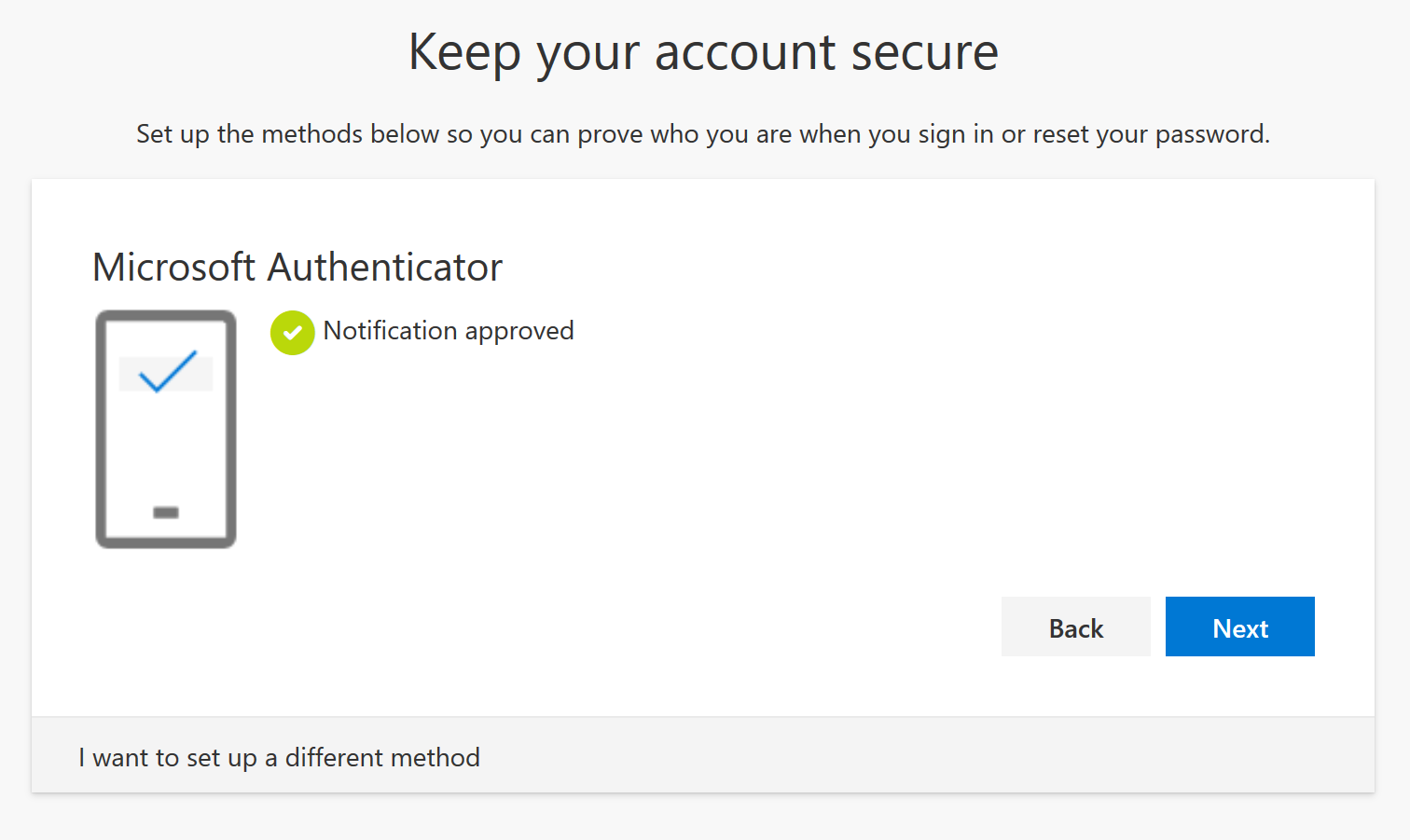Click the phrase reset your password
The width and height of the screenshot is (1410, 840).
1151,135
